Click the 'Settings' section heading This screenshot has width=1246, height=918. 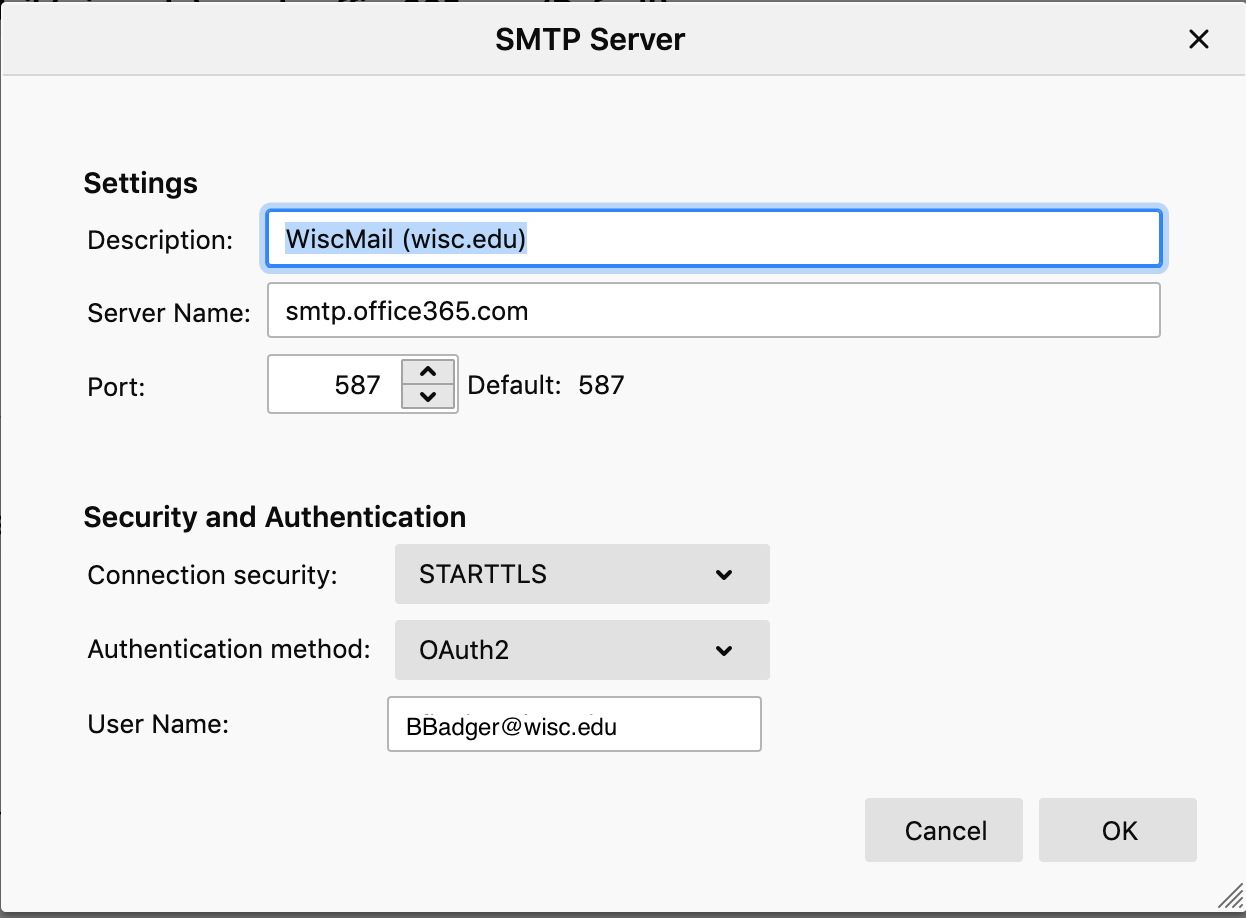click(141, 184)
